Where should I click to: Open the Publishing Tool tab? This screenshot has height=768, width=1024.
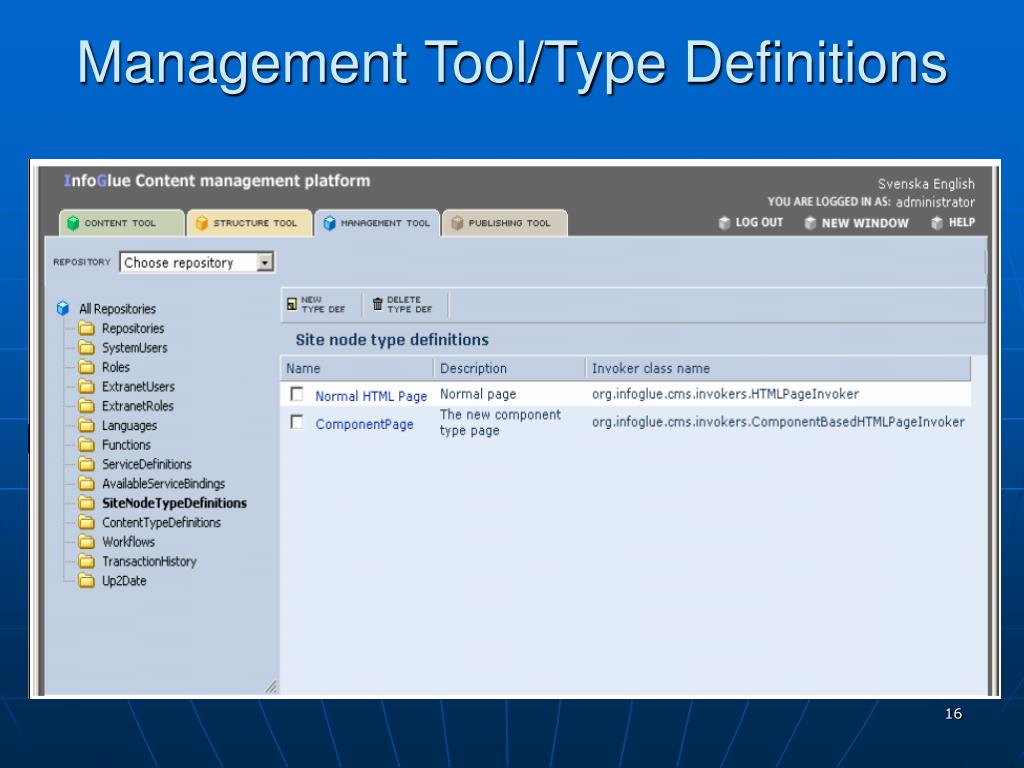click(504, 223)
